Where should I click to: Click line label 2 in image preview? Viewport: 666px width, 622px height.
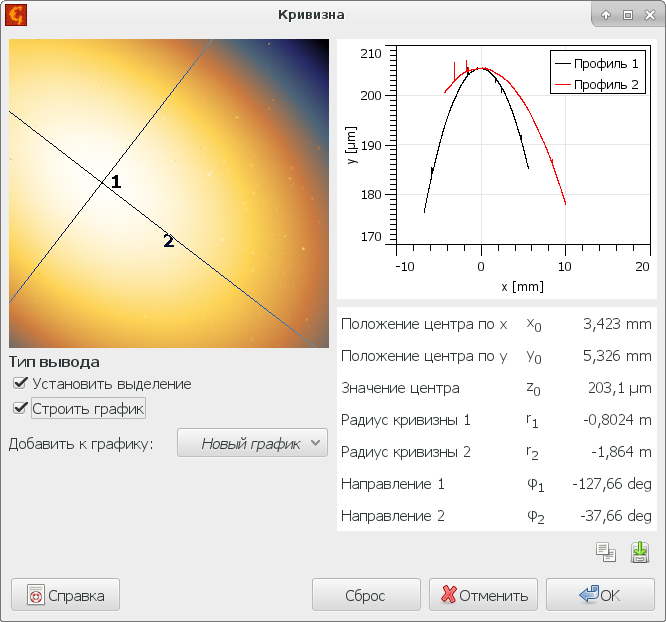[x=169, y=241]
